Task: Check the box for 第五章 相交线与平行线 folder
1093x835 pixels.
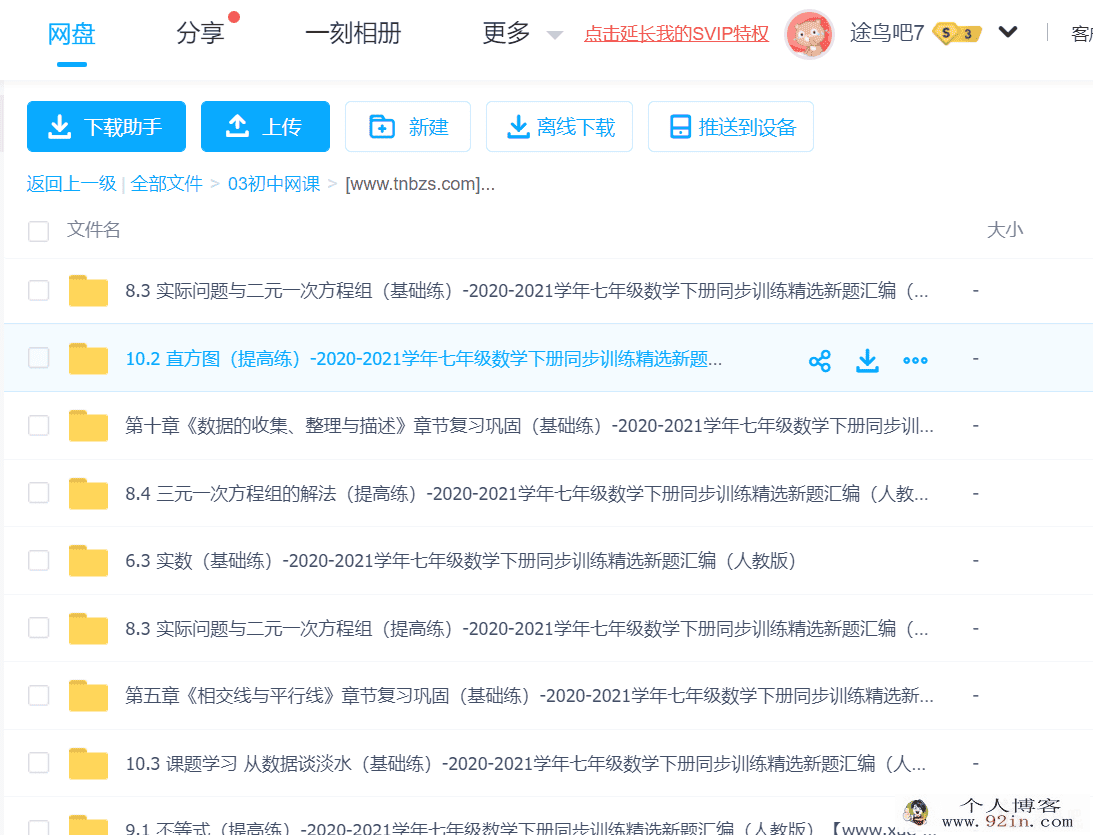Action: click(38, 695)
